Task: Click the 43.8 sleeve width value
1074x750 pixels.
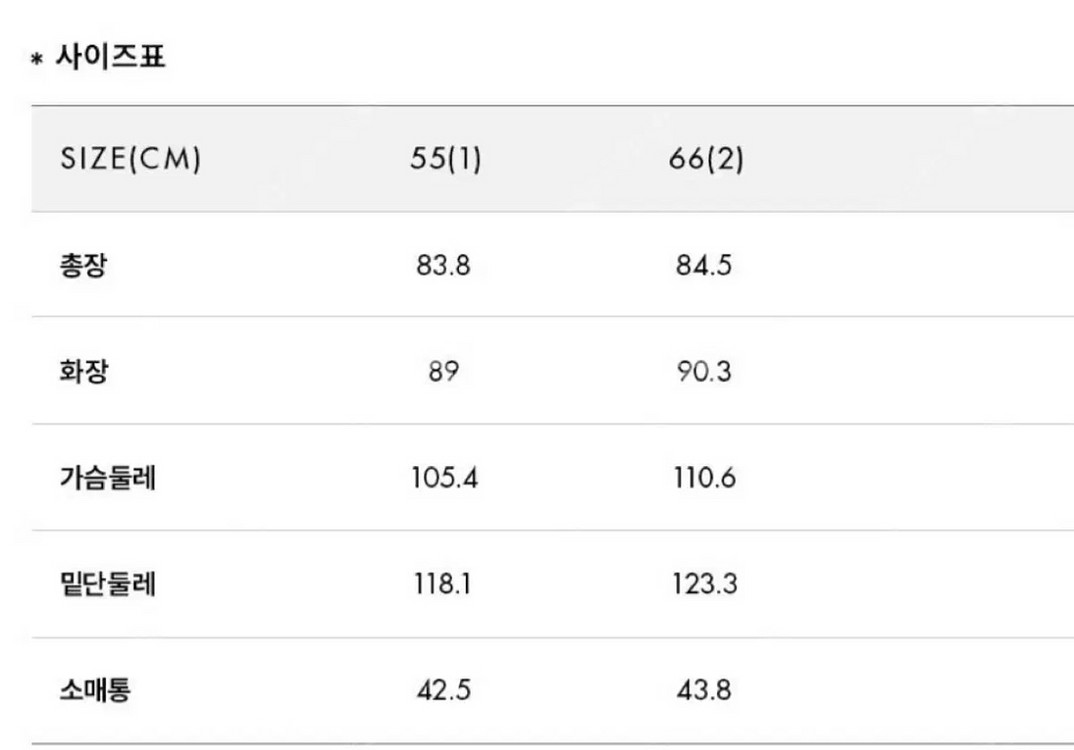Action: click(705, 690)
